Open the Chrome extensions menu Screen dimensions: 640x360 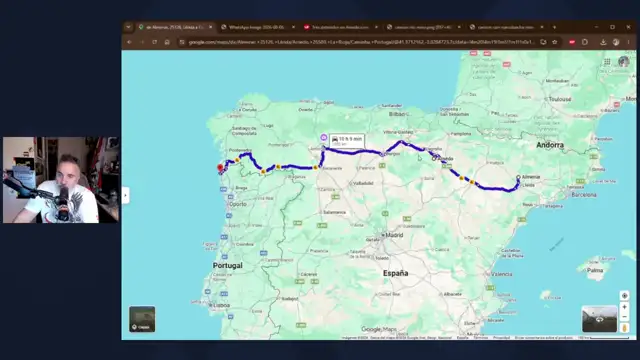coord(585,42)
